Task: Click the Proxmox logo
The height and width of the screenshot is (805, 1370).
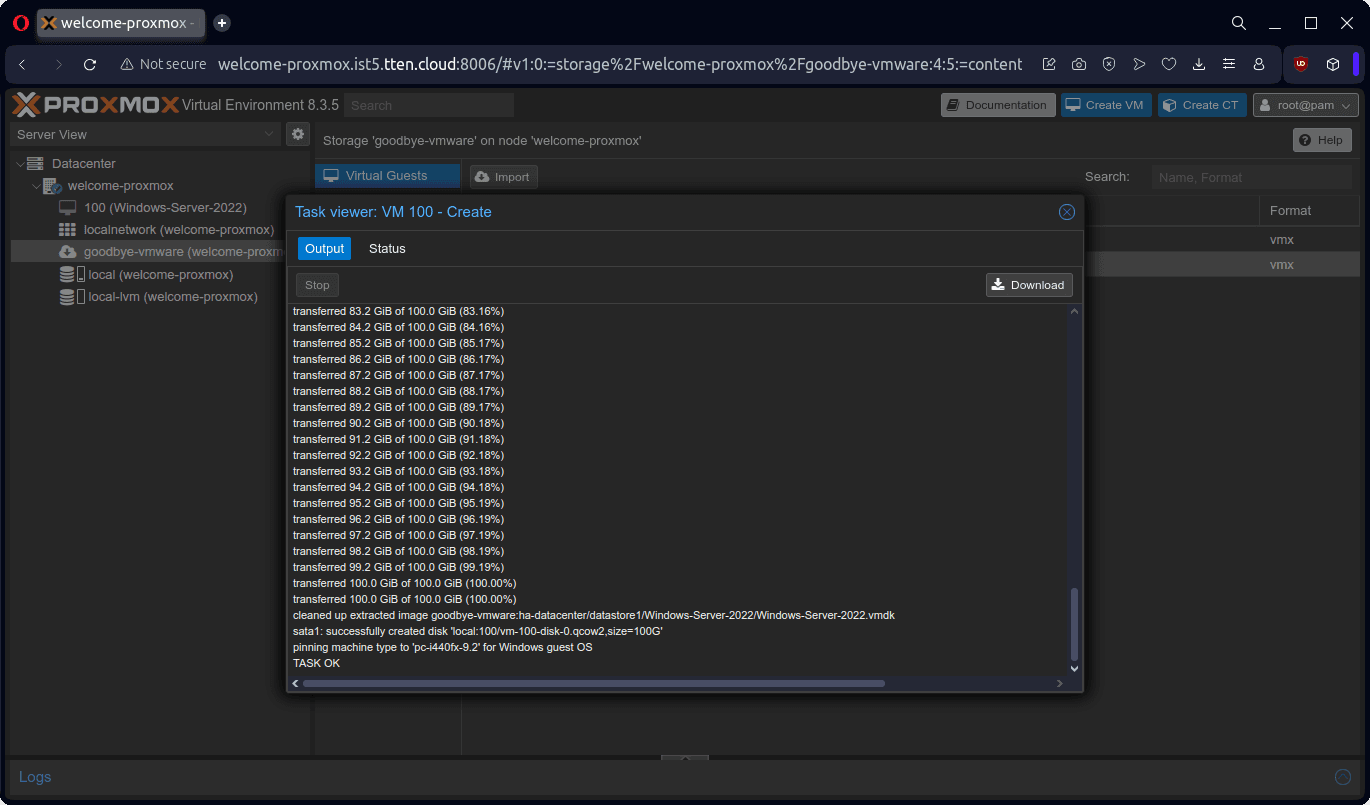Action: tap(96, 105)
